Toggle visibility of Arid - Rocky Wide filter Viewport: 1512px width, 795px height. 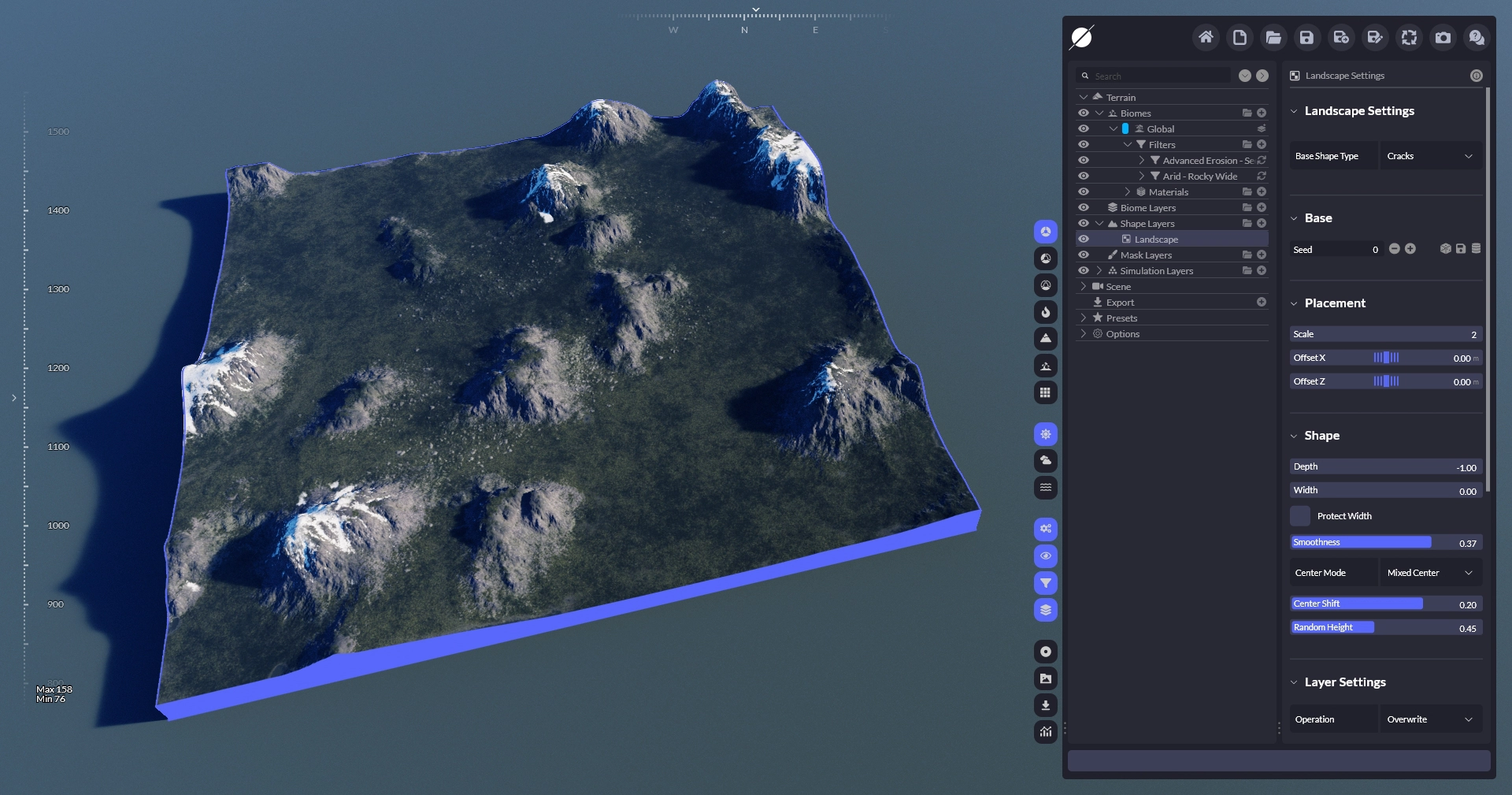pos(1084,176)
